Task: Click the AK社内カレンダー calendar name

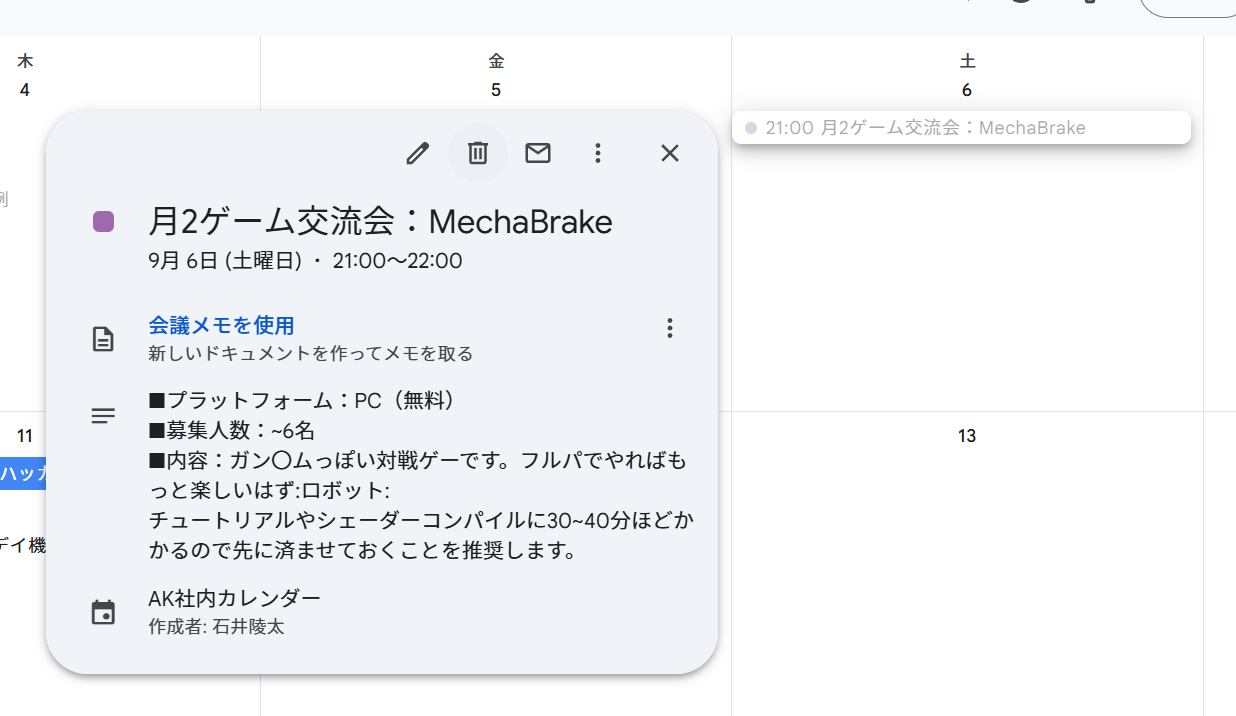Action: pyautogui.click(x=235, y=598)
